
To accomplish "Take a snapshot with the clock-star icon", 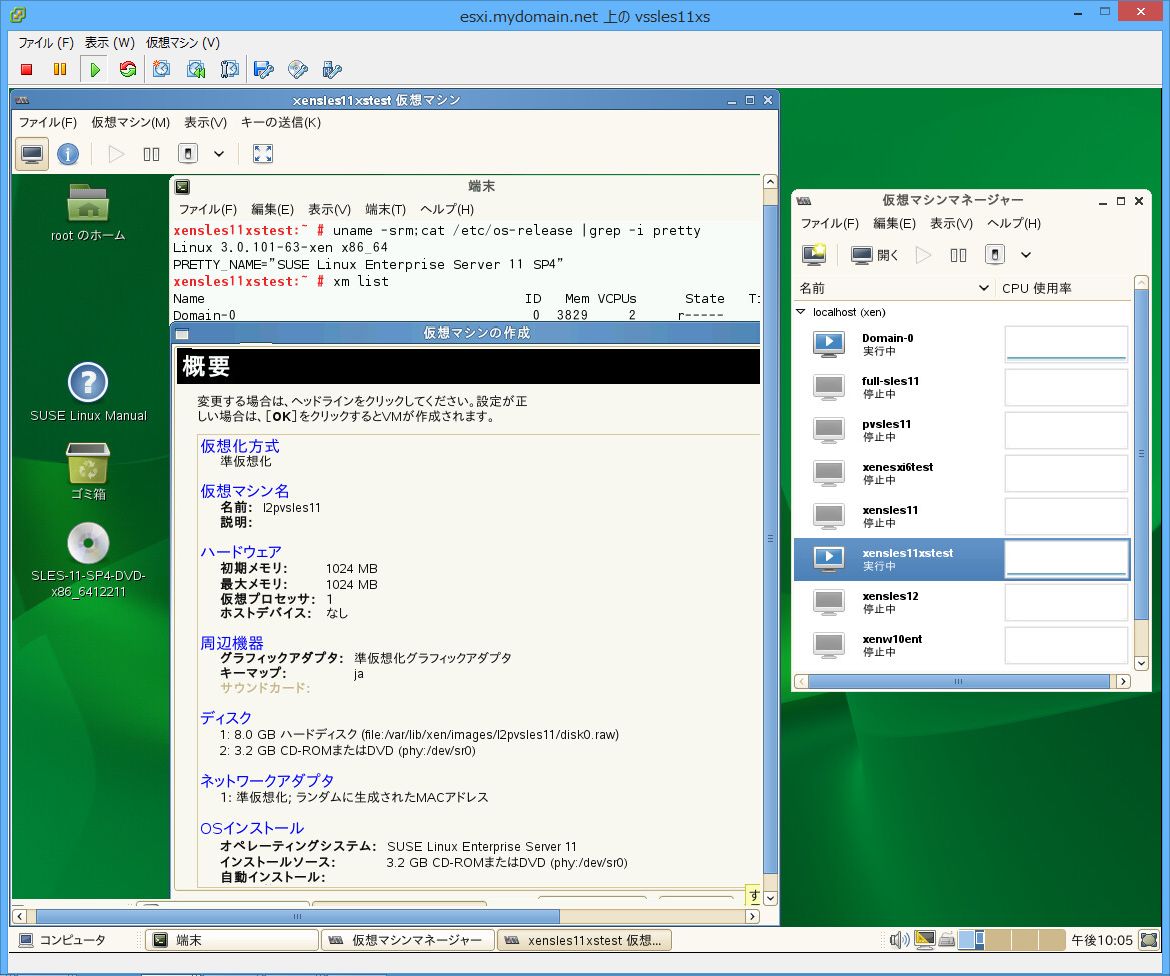I will coord(161,69).
